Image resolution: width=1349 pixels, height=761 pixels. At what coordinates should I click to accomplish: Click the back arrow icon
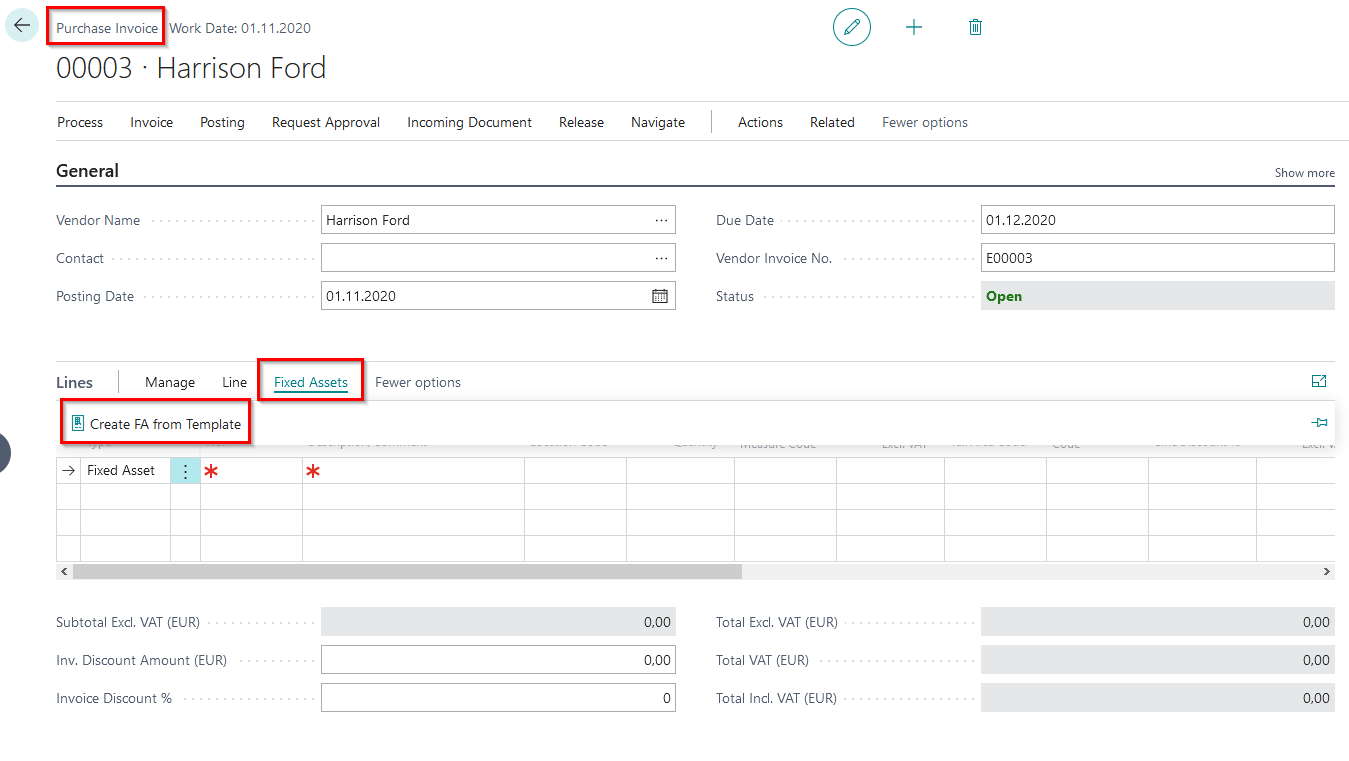22,26
